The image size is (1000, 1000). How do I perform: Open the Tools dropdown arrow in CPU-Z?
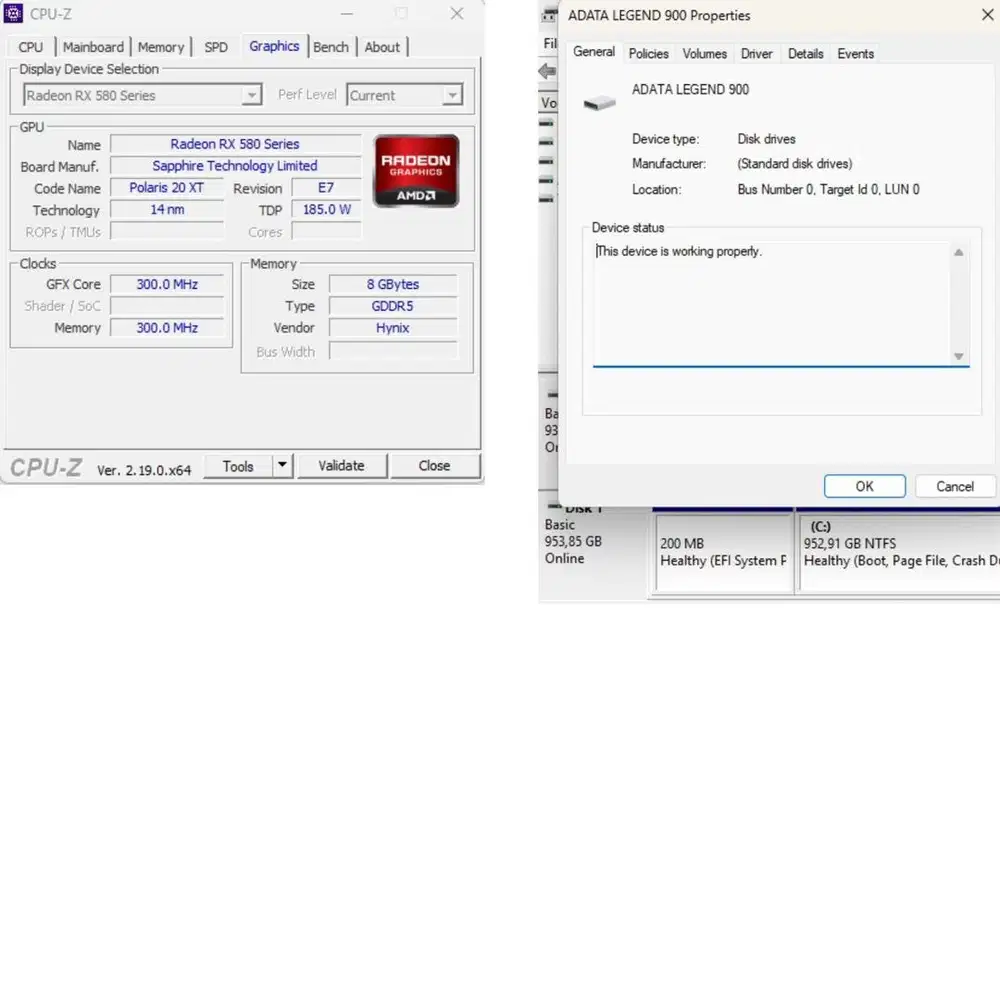[x=281, y=465]
